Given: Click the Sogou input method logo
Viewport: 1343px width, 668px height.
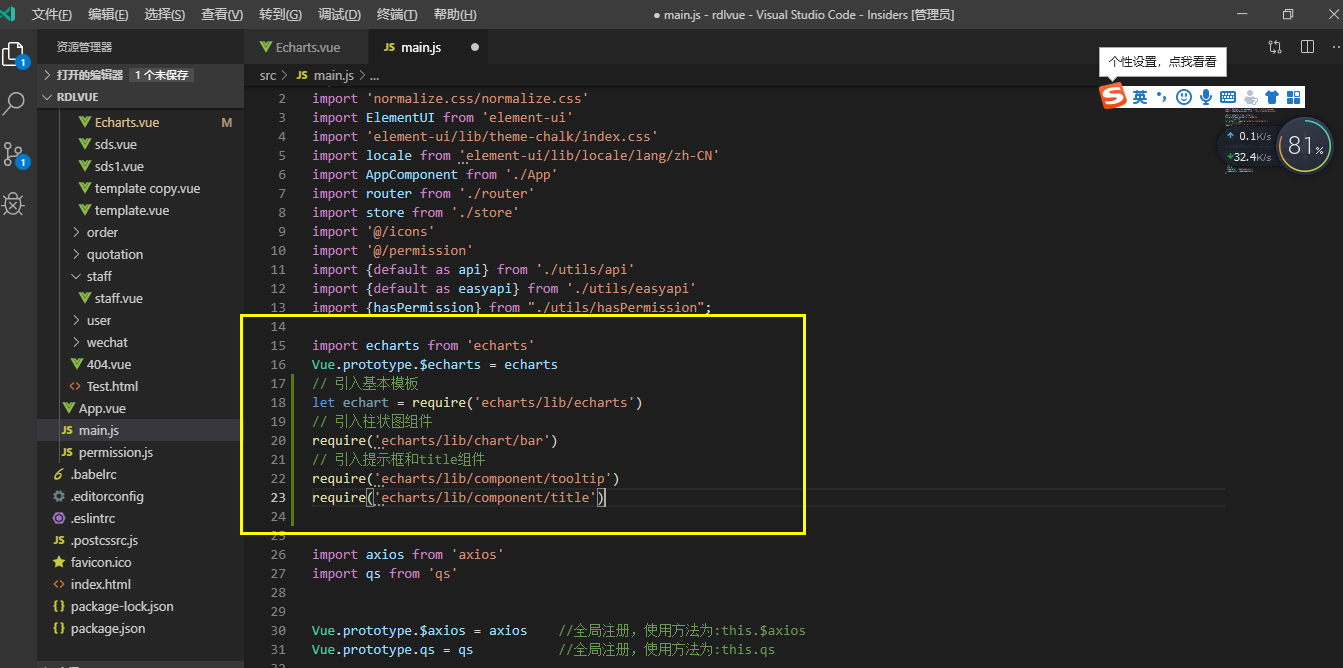Looking at the screenshot, I should (x=1113, y=96).
